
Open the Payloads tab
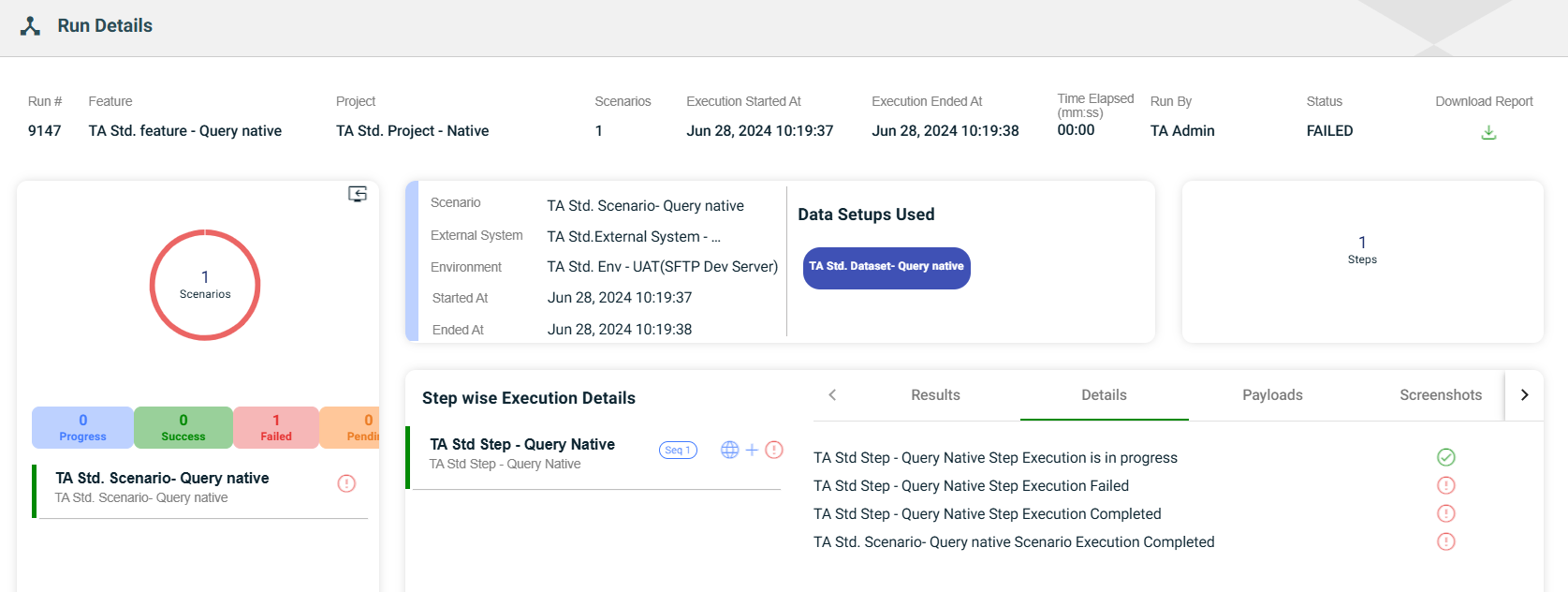1272,395
